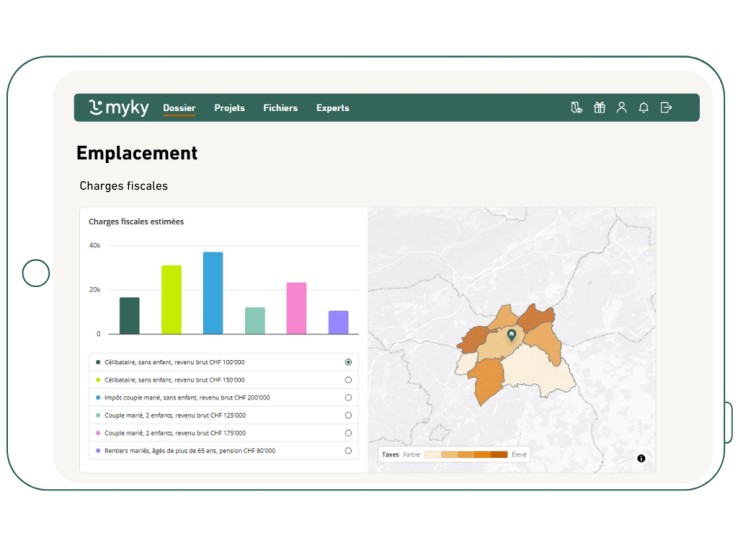Screen dimensions: 738x554
Task: Select couple marié sans enfant CHF 200'000 radio
Action: click(x=348, y=397)
